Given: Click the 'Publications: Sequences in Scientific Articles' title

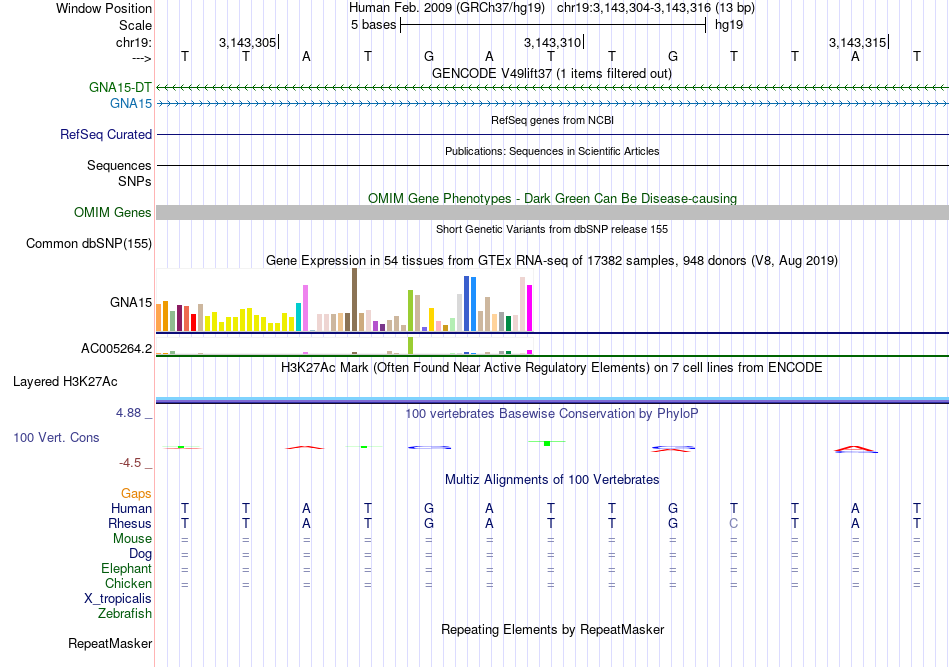Looking at the screenshot, I should coord(552,151).
